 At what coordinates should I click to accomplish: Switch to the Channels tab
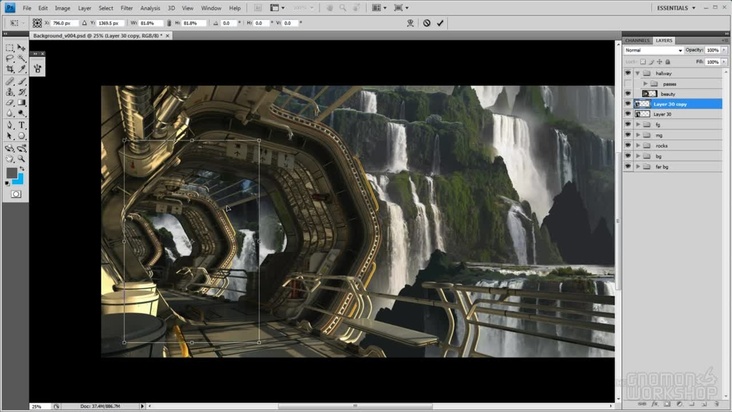(637, 41)
